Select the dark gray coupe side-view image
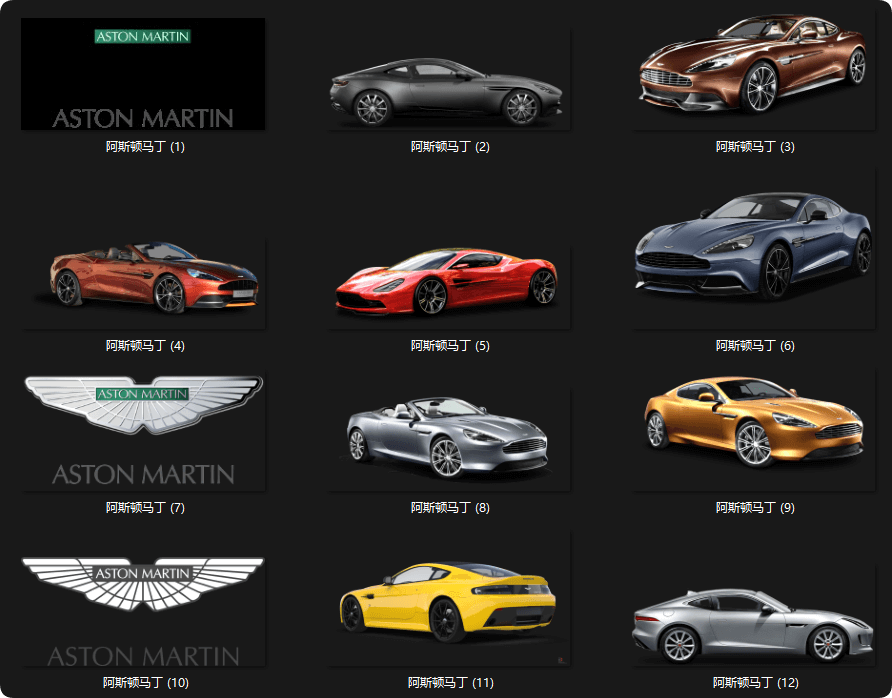The width and height of the screenshot is (892, 698). pos(449,92)
